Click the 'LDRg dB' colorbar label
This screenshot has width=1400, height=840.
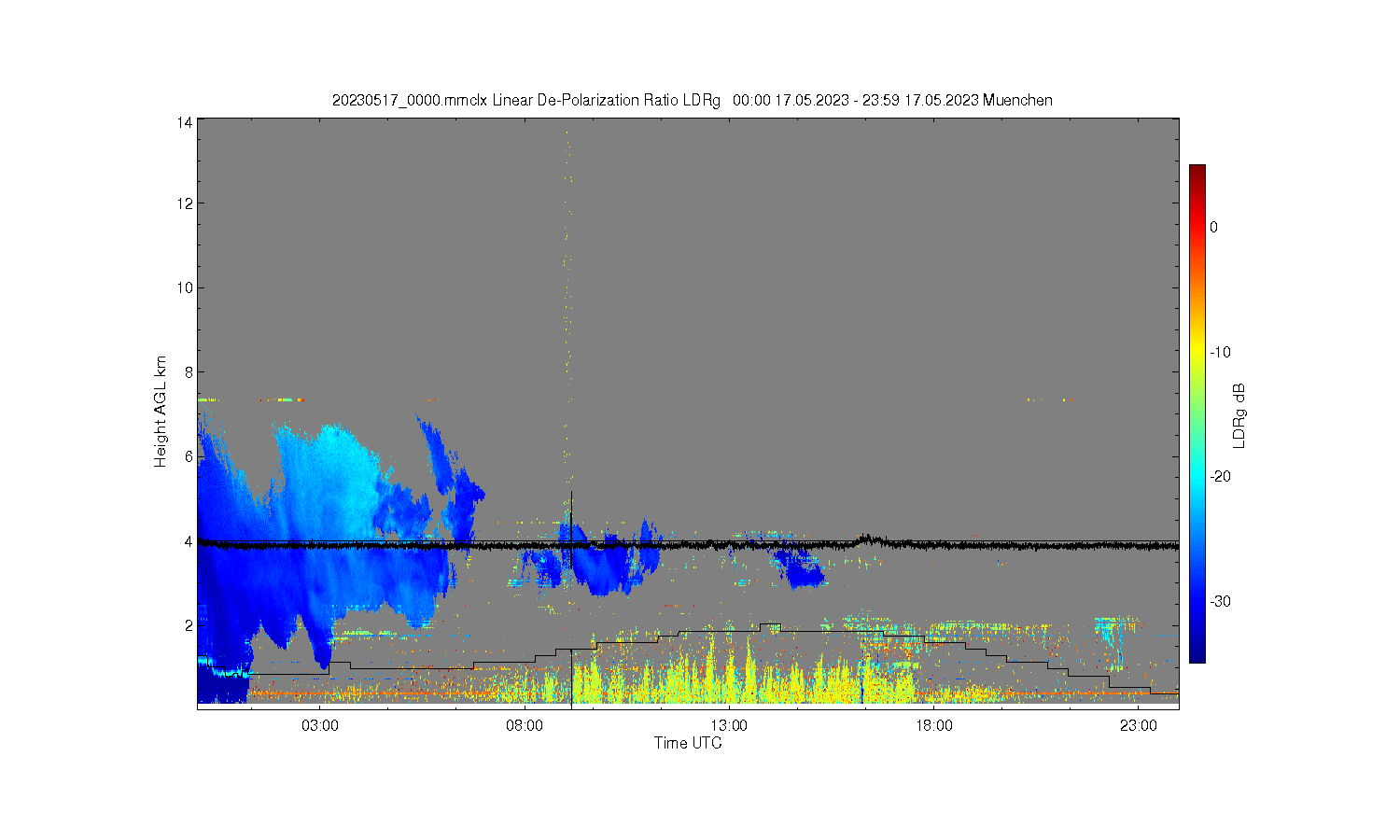pyautogui.click(x=1239, y=415)
